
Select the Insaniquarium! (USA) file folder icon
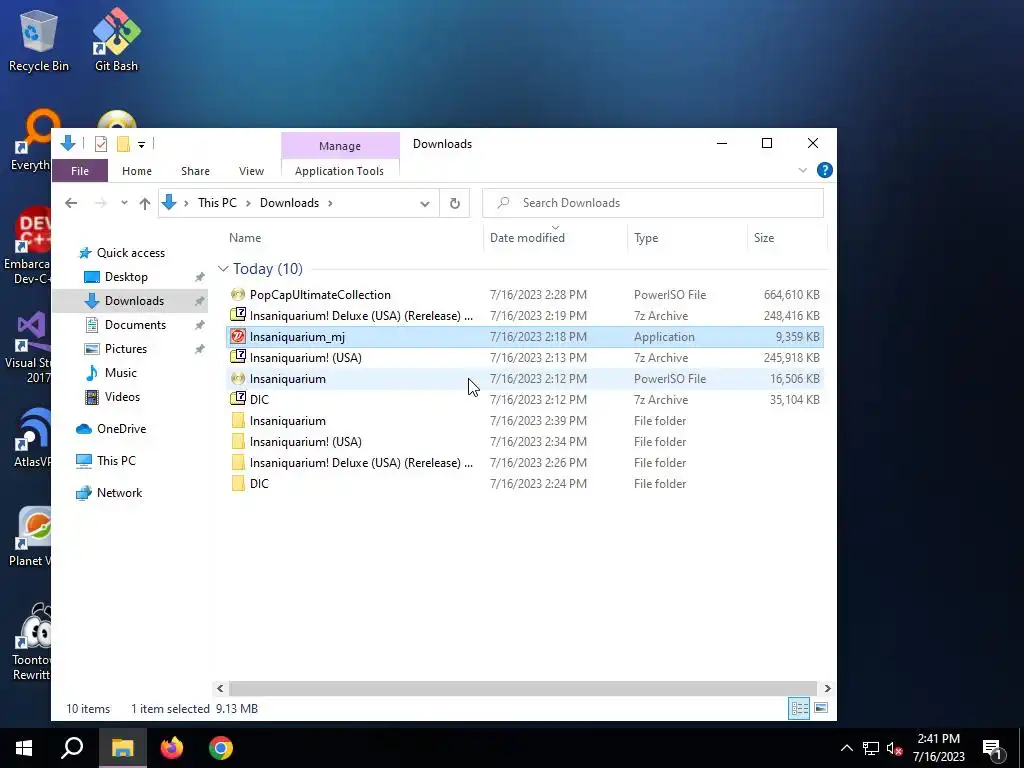click(238, 441)
